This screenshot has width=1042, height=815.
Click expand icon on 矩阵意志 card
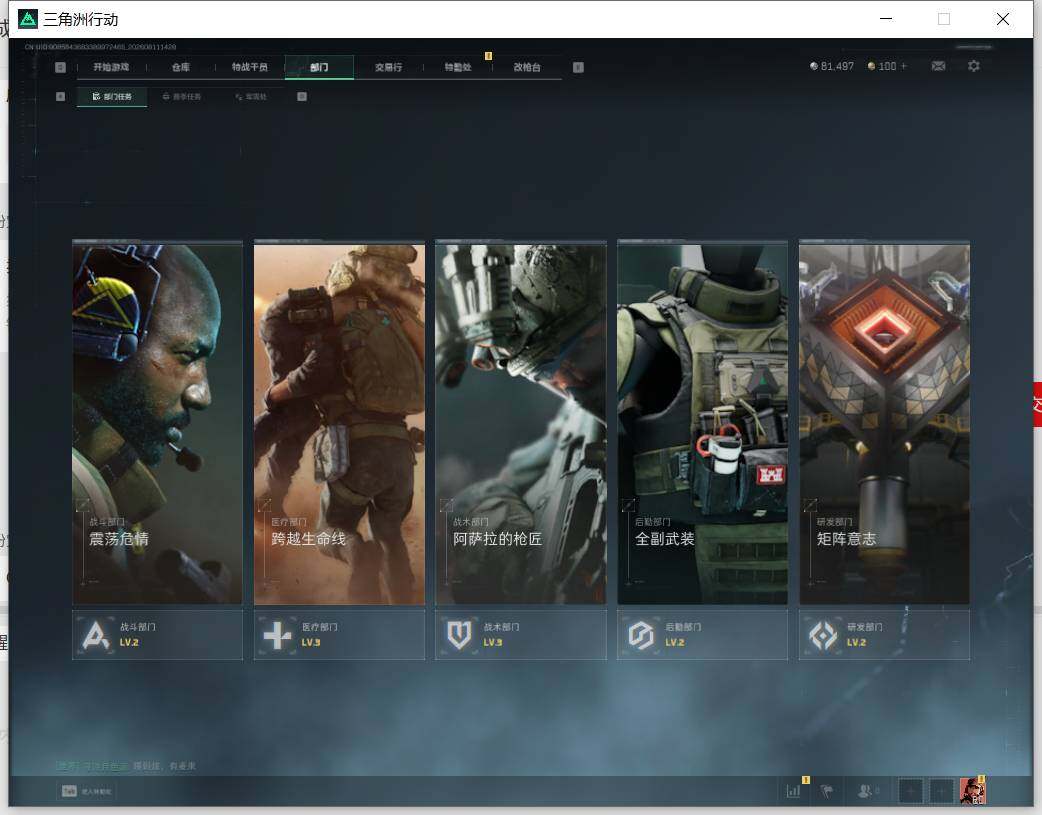810,505
